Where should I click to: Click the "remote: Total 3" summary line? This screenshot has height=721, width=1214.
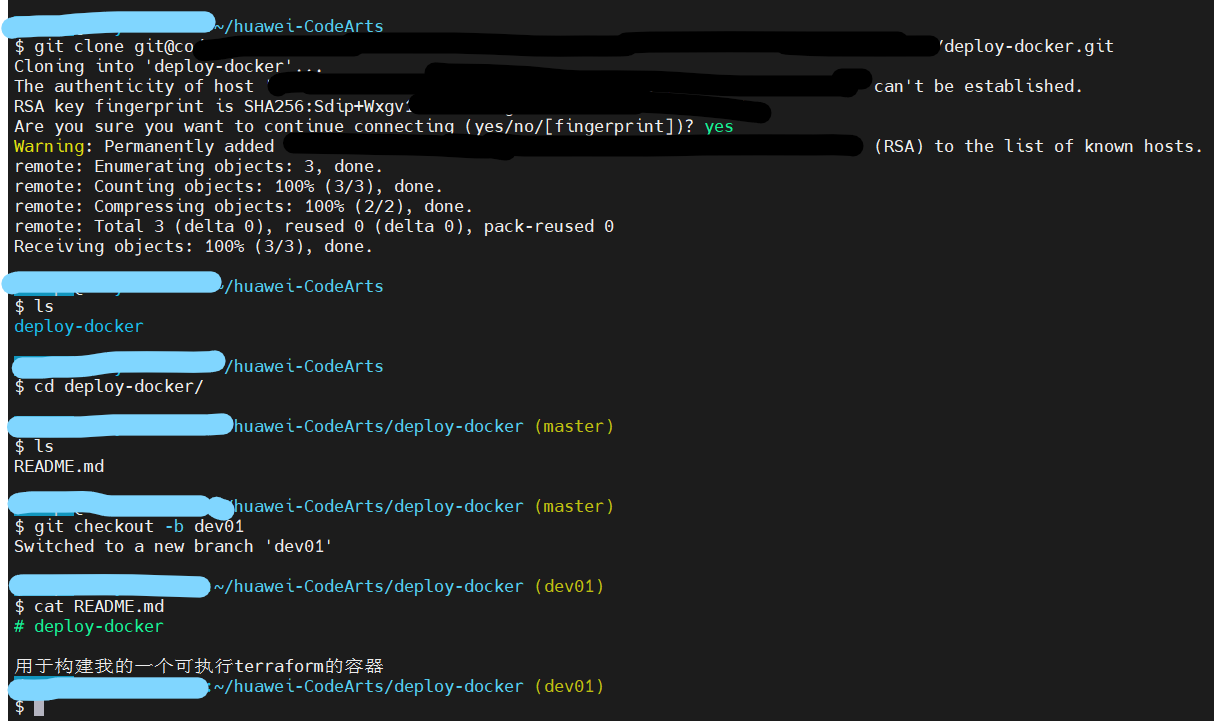click(x=313, y=226)
